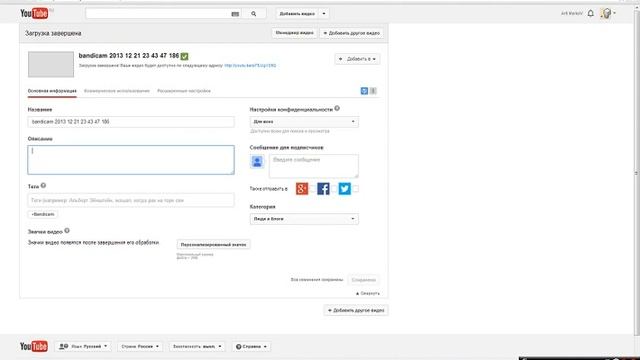Select the Основная информация tab

[52, 91]
